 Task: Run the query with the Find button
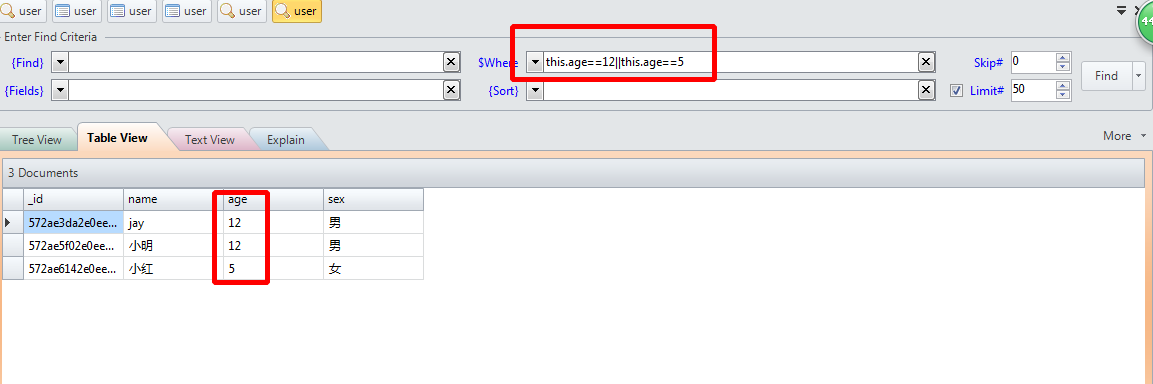(x=1107, y=76)
